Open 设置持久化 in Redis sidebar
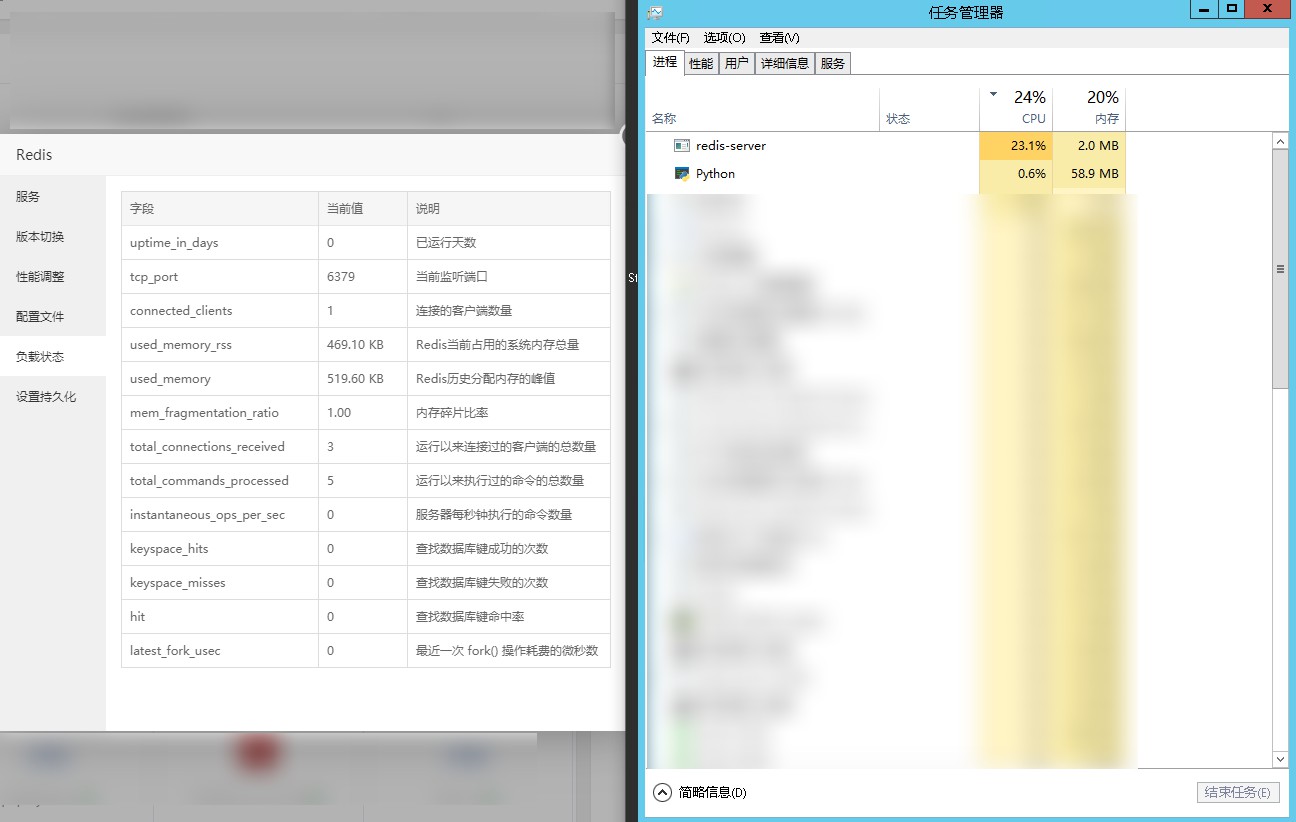Viewport: 1296px width, 822px height. 53,397
